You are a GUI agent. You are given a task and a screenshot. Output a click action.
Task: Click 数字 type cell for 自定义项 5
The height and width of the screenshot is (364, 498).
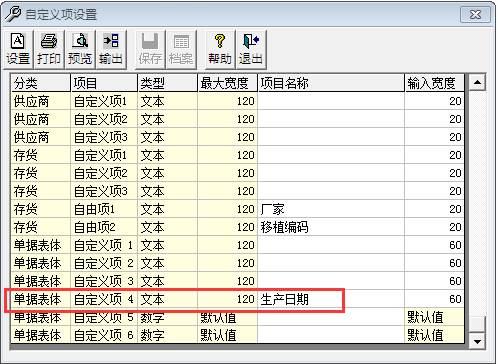click(x=168, y=317)
